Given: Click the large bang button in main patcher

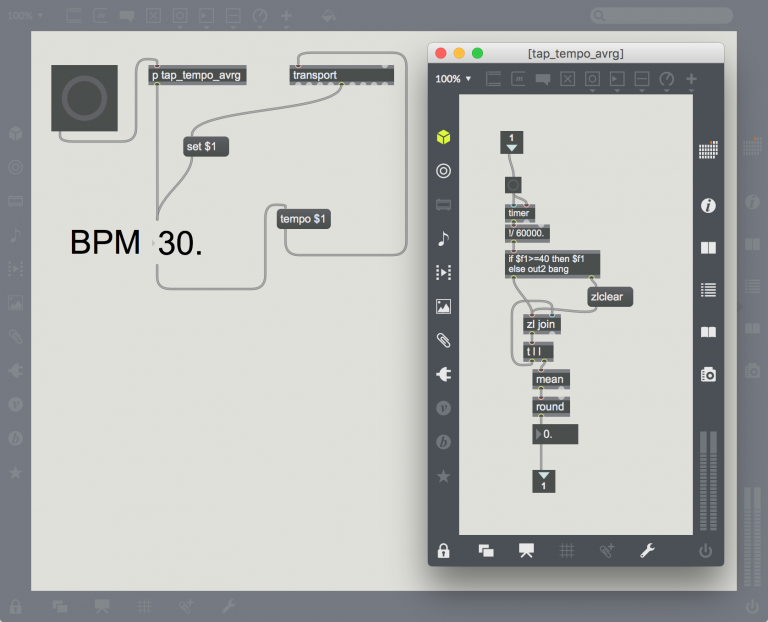Looking at the screenshot, I should 84,98.
